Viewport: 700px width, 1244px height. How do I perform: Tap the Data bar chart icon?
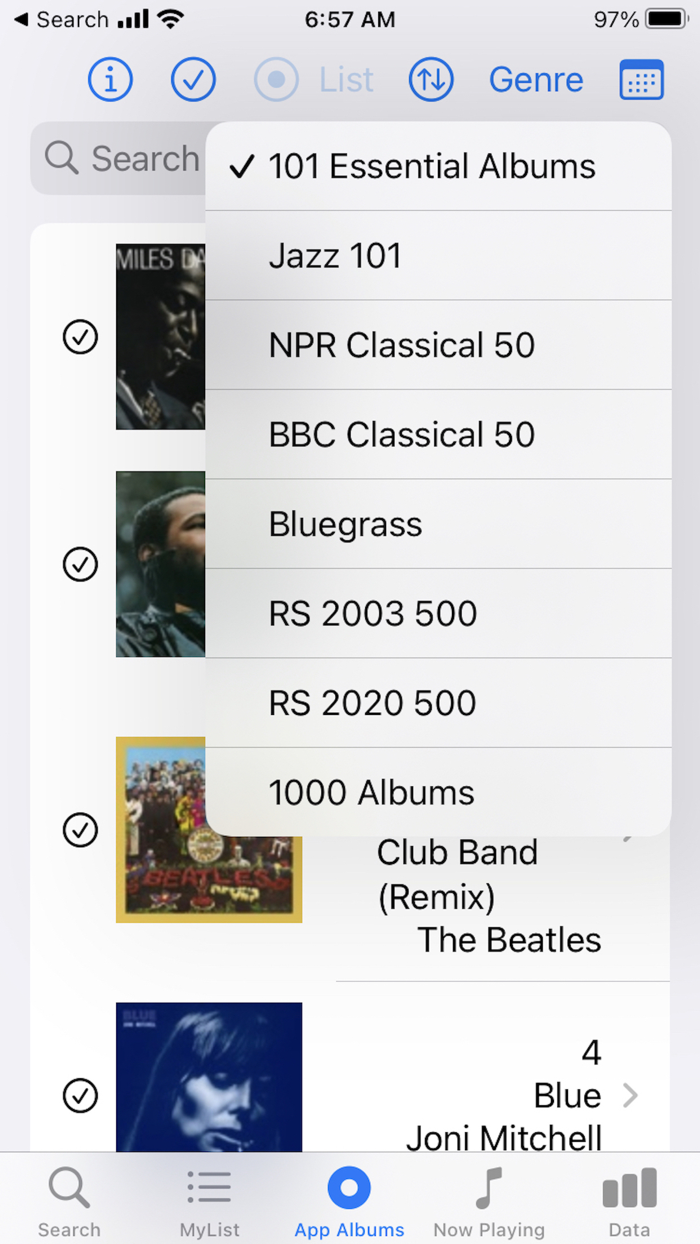pyautogui.click(x=628, y=1190)
